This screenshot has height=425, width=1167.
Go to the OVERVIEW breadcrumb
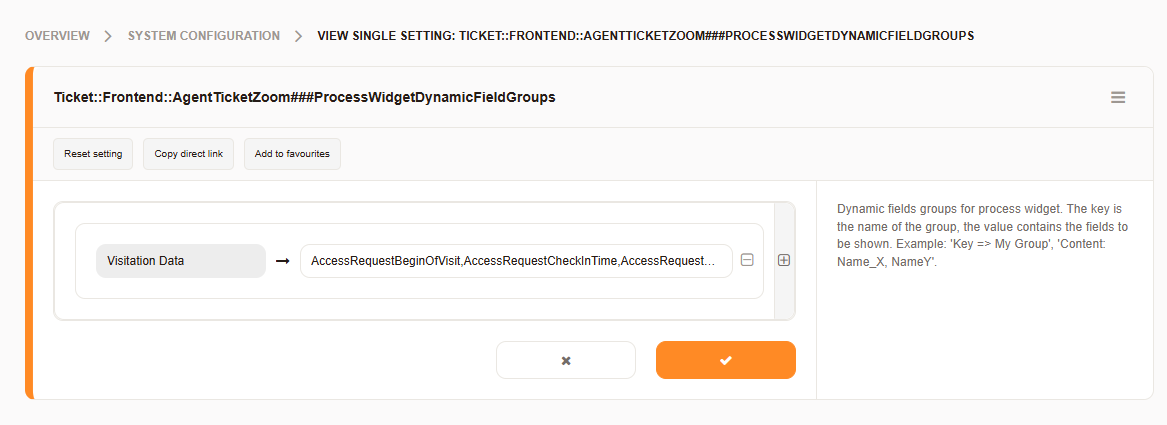click(x=56, y=36)
